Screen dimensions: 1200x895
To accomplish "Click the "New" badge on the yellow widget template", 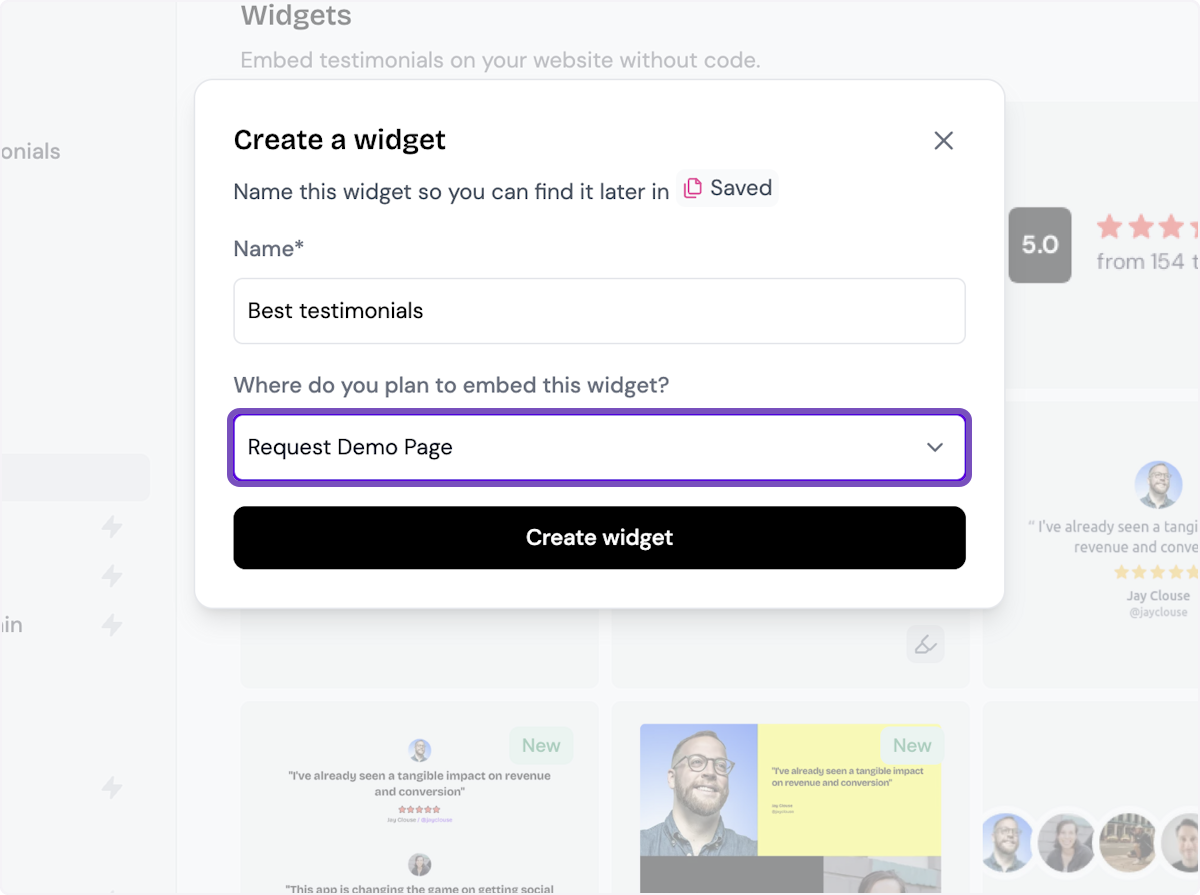I will pos(911,745).
